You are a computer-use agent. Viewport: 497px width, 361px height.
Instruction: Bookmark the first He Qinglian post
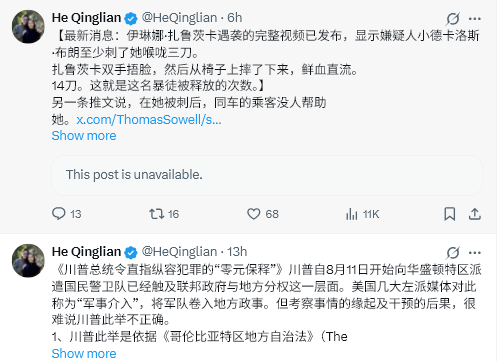pos(450,214)
